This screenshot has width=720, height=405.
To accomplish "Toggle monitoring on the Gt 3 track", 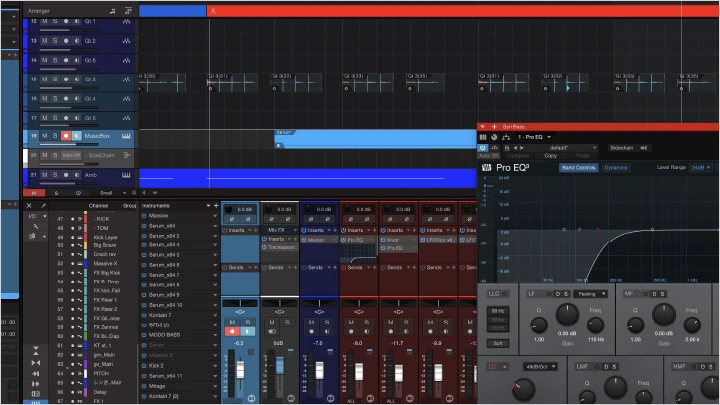I will pyautogui.click(x=77, y=79).
